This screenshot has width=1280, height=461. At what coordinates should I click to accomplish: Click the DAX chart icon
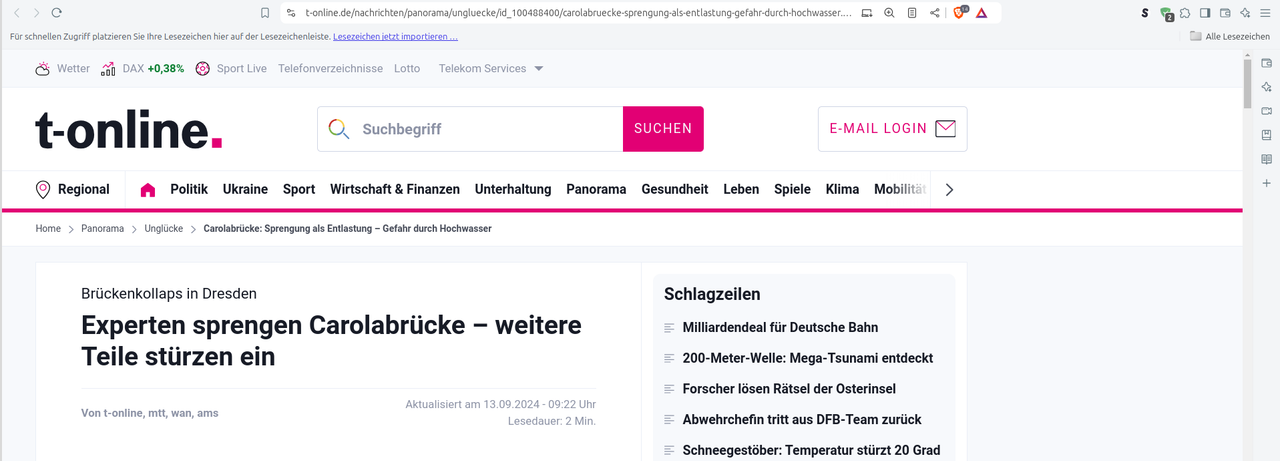[108, 69]
